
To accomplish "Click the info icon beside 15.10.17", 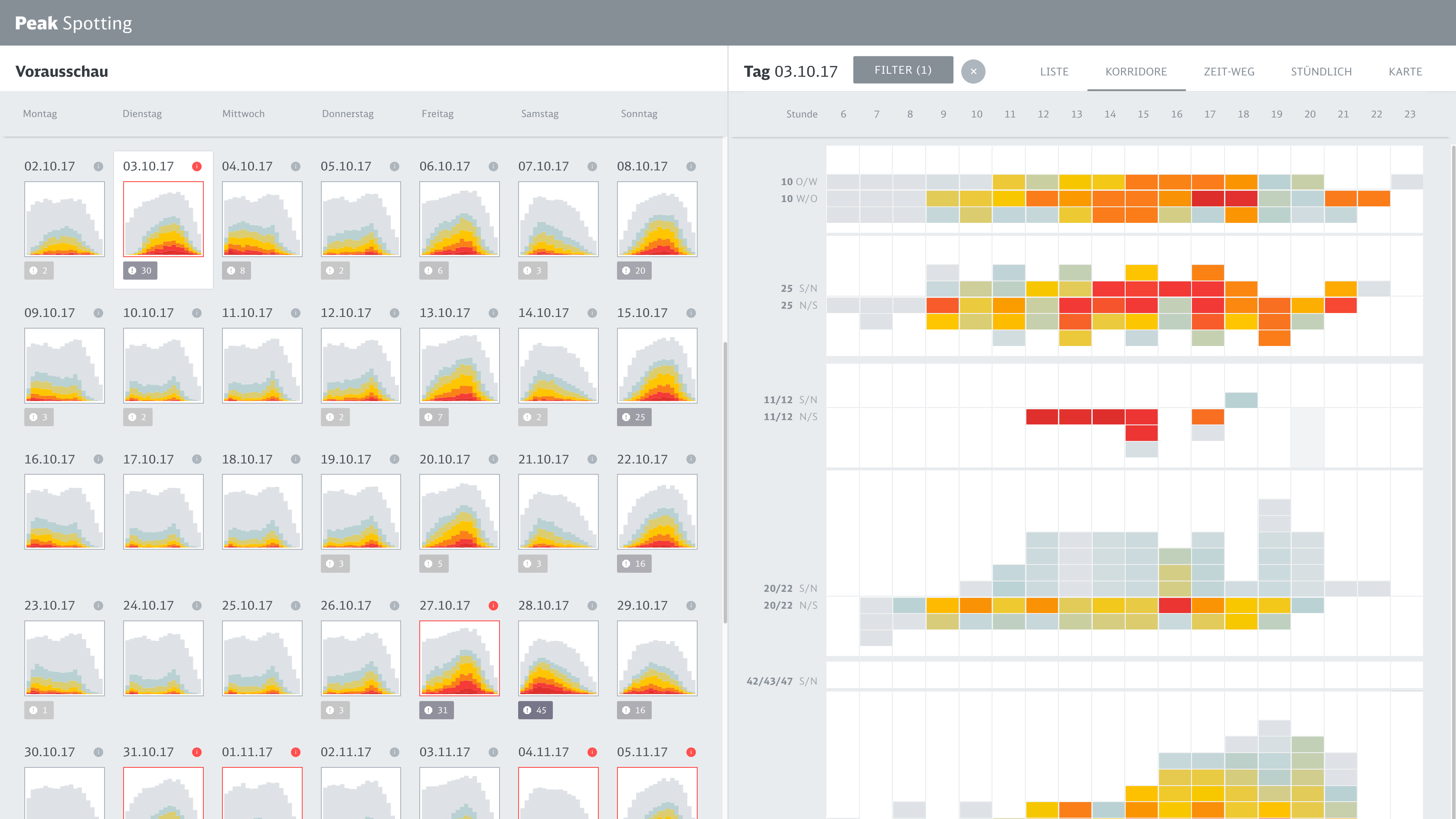I will pos(691,313).
